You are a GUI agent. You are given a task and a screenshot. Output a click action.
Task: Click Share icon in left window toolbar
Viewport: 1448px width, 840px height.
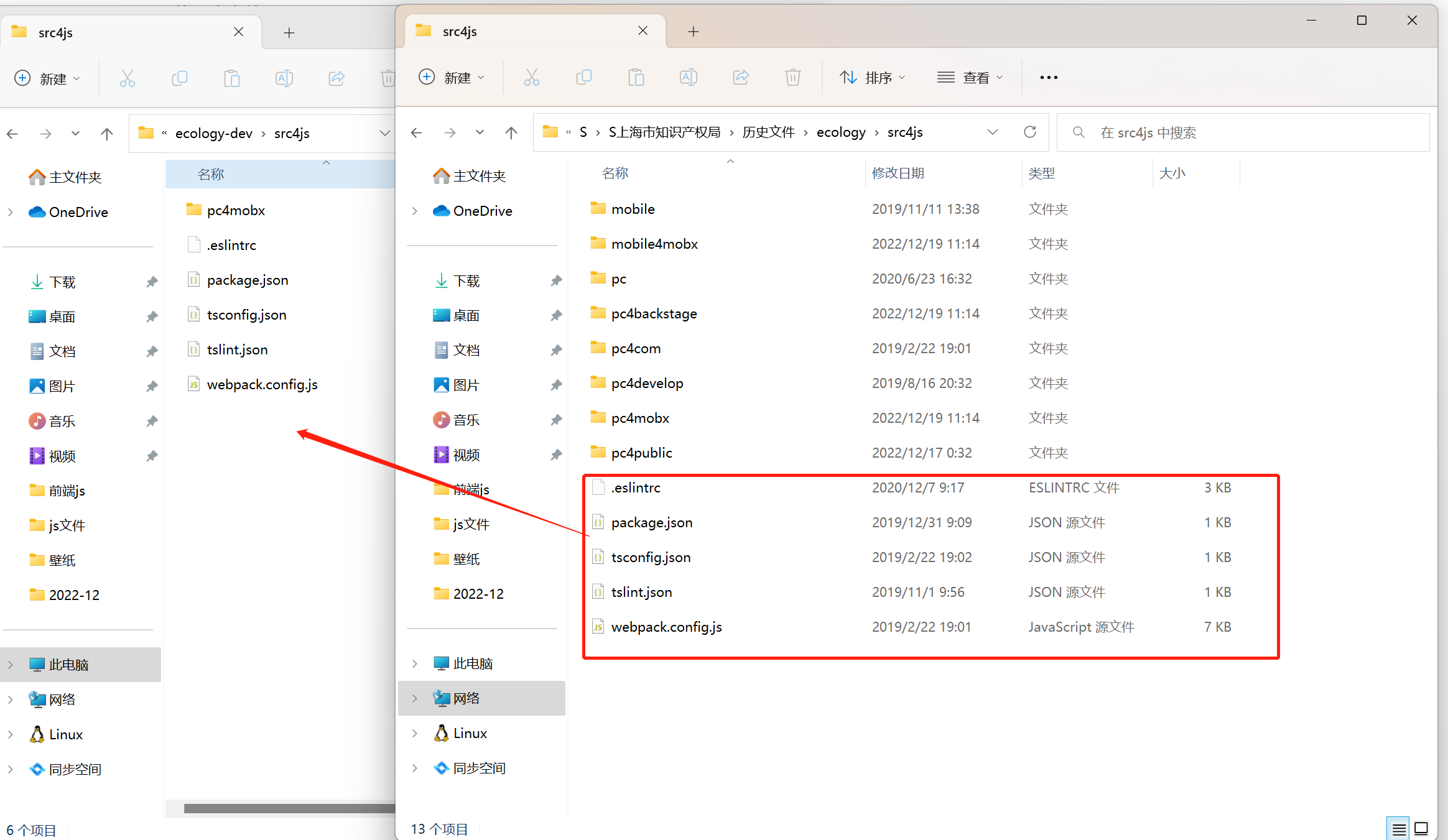click(x=336, y=78)
